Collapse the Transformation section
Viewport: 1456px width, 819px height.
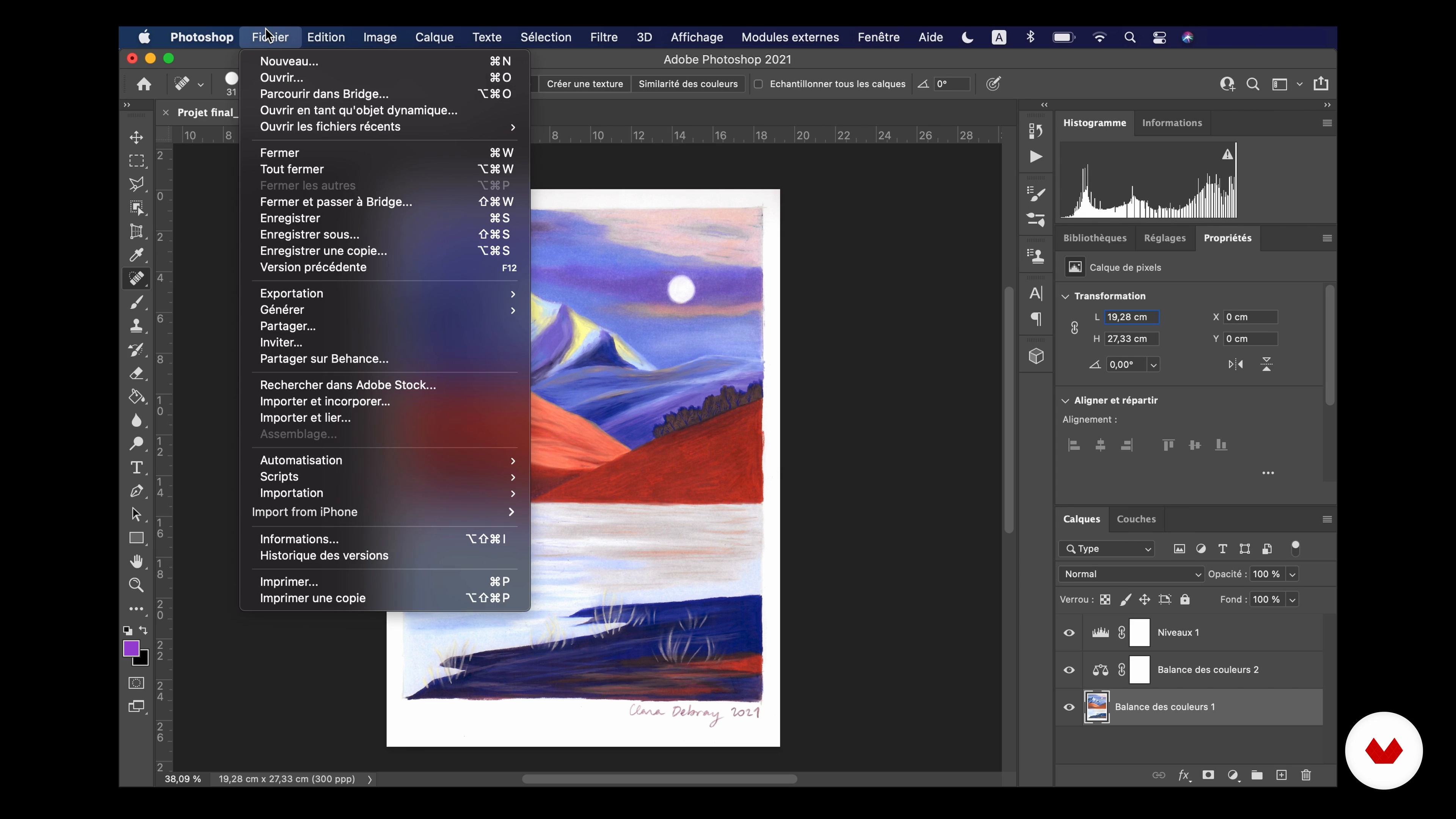point(1065,296)
